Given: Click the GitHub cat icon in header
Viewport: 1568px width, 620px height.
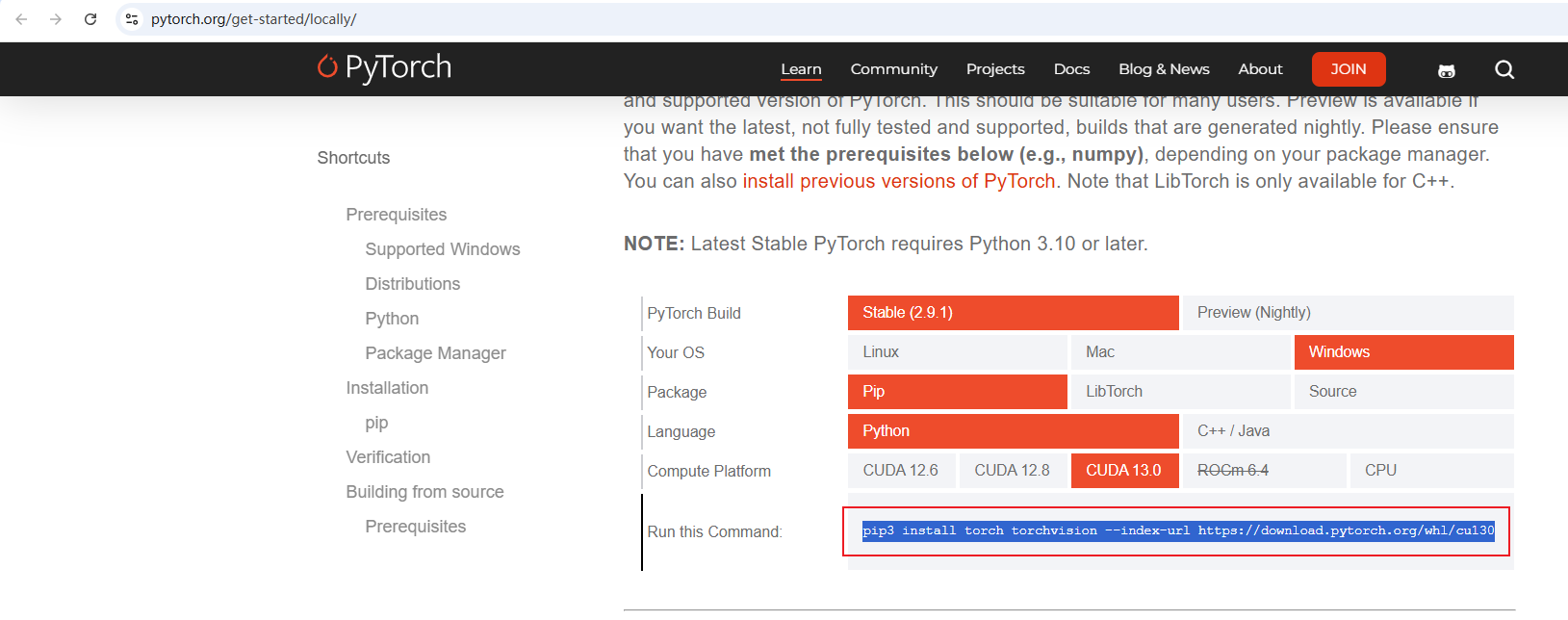Looking at the screenshot, I should click(1446, 70).
